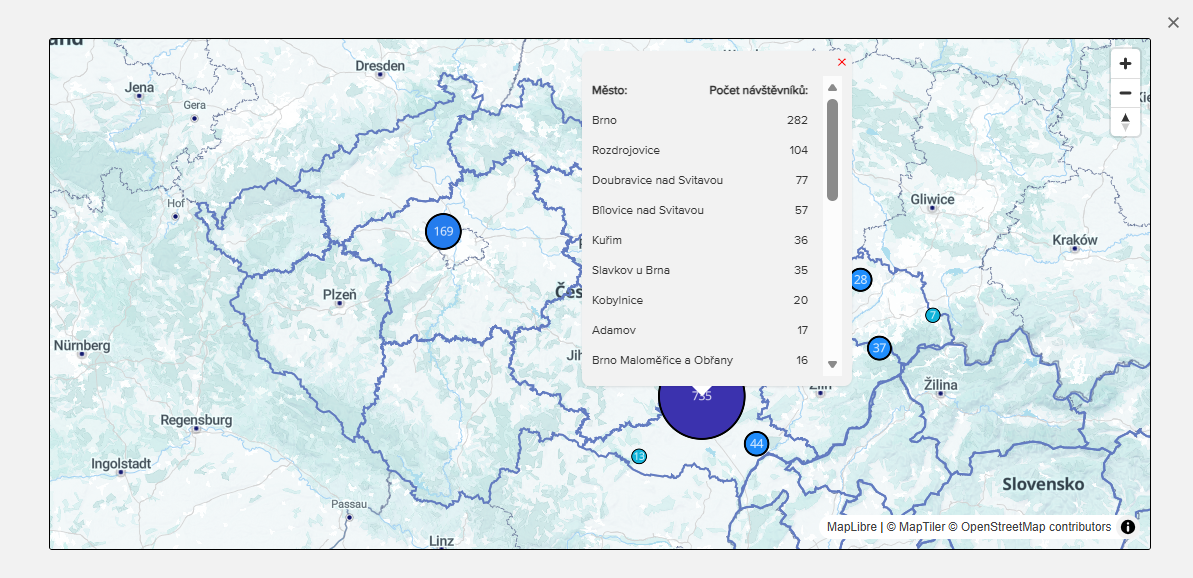The height and width of the screenshot is (578, 1193).
Task: Close the map dialog with gray X
Action: [x=1173, y=22]
